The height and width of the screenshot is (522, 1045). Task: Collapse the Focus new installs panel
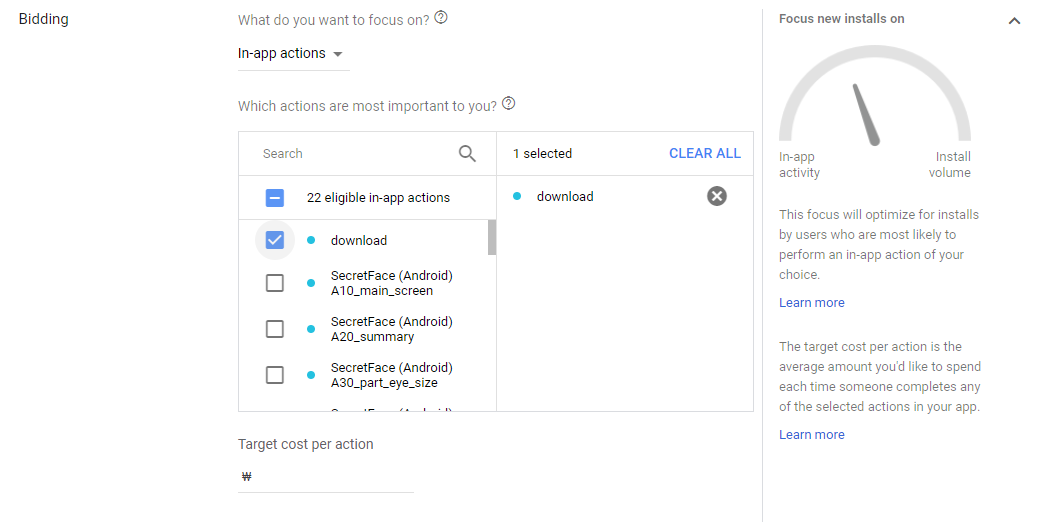click(1014, 21)
